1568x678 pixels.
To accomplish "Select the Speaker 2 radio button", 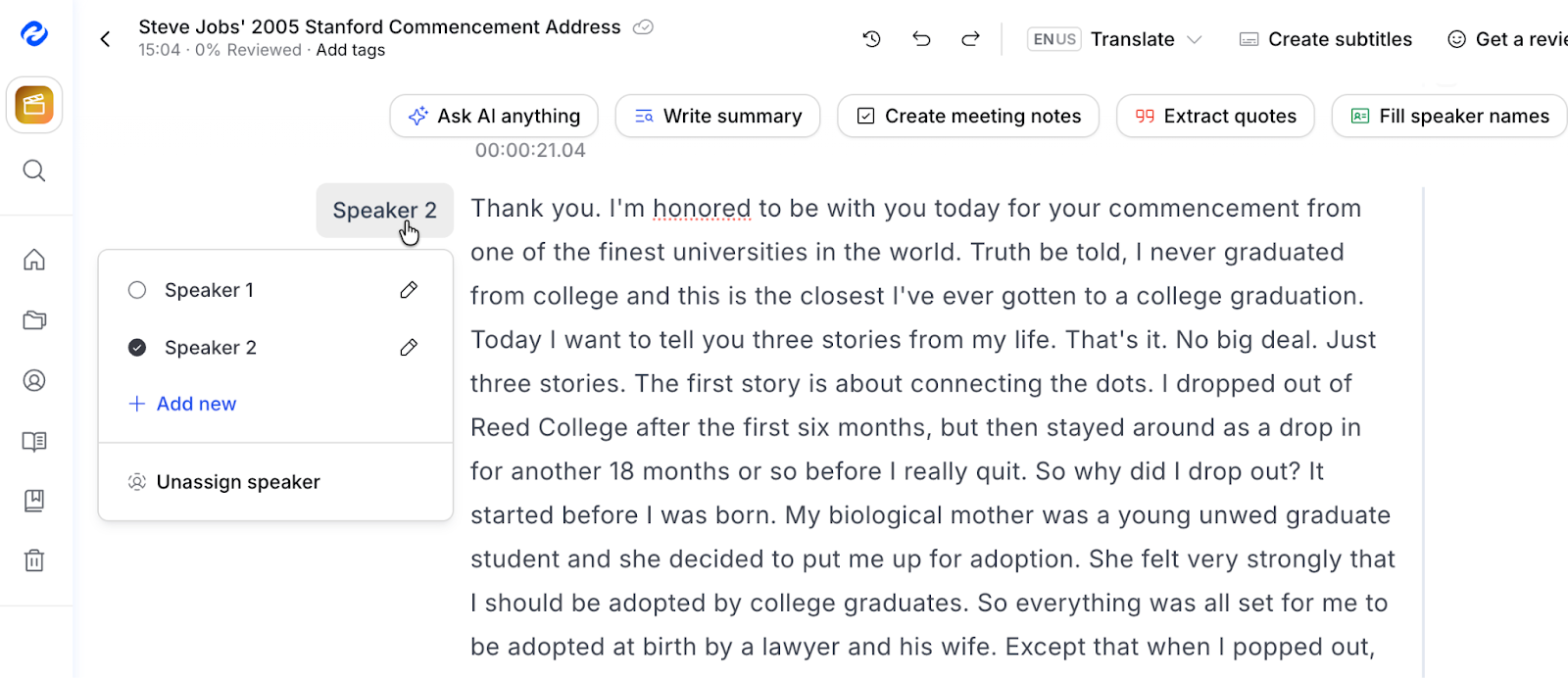I will pos(137,348).
